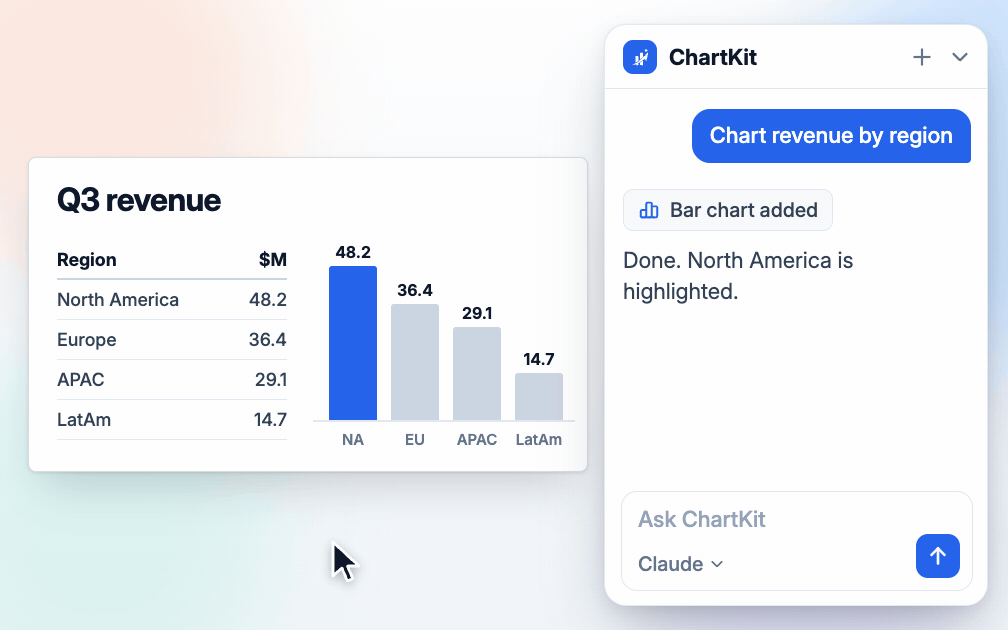Start a new chat with plus icon
1008x630 pixels.
pos(922,57)
